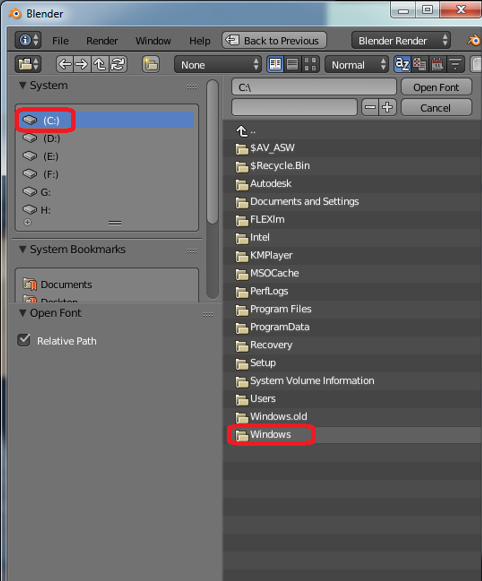Image resolution: width=482 pixels, height=581 pixels.
Task: Open the Help menu
Action: (200, 40)
